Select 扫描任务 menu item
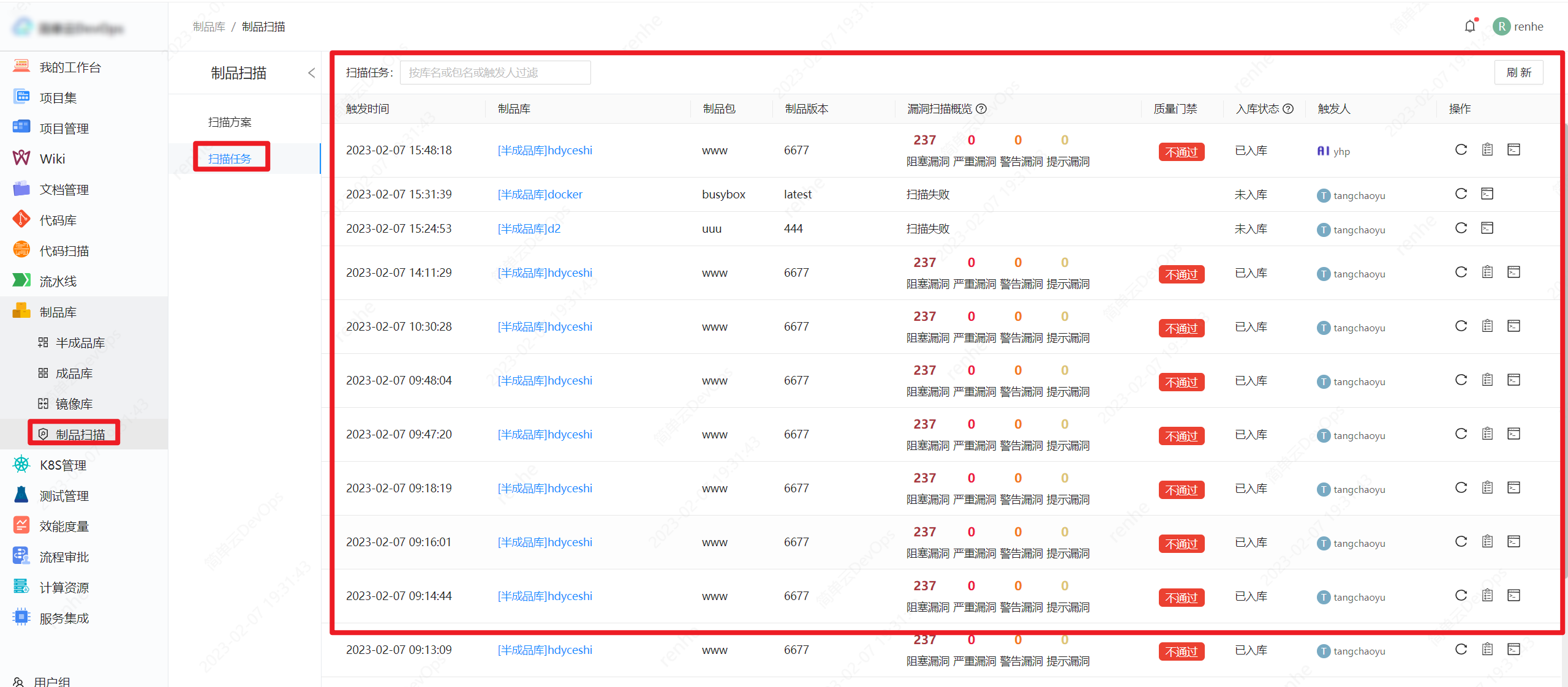Screen dimensions: 1568x687 click(230, 158)
